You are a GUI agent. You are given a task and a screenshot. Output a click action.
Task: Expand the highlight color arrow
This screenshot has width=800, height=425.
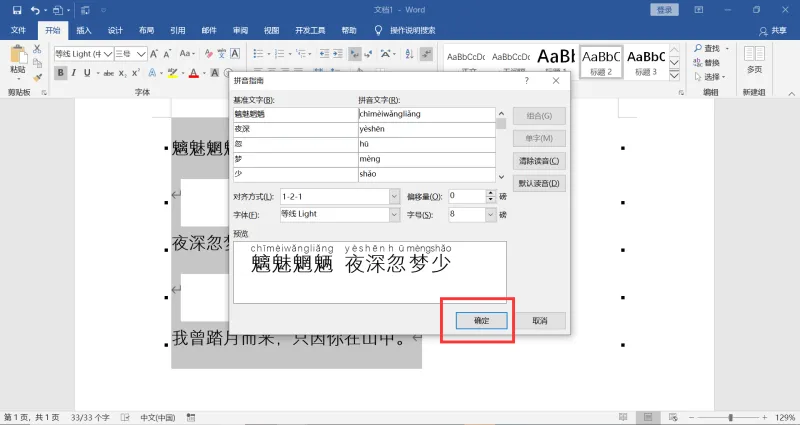tap(182, 73)
